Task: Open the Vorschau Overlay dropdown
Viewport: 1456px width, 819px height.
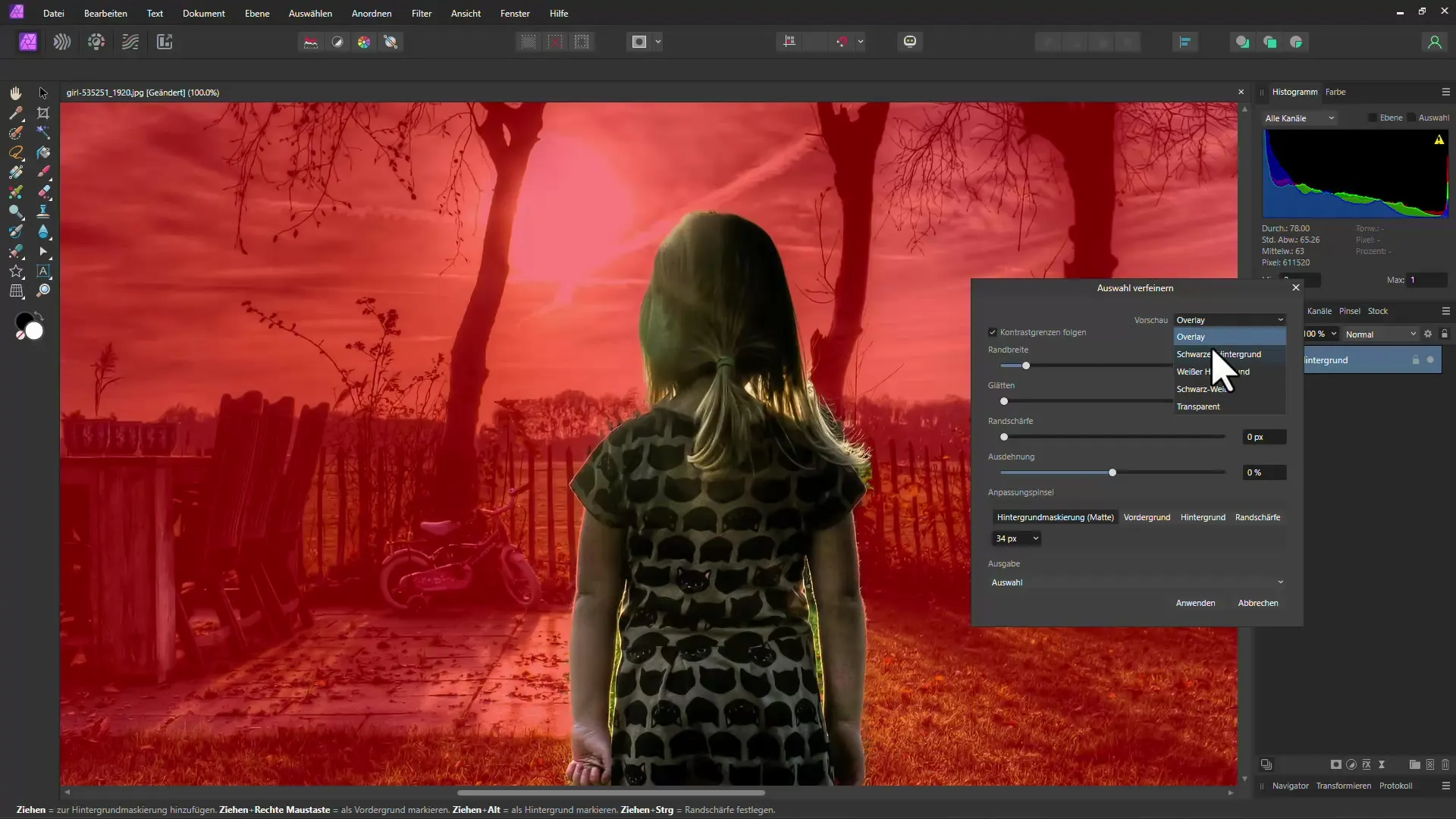Action: tap(1229, 320)
